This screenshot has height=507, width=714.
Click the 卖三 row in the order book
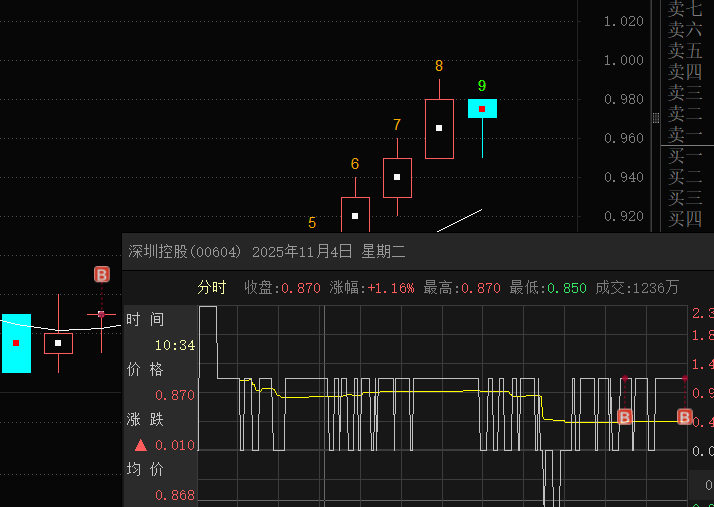[687, 93]
